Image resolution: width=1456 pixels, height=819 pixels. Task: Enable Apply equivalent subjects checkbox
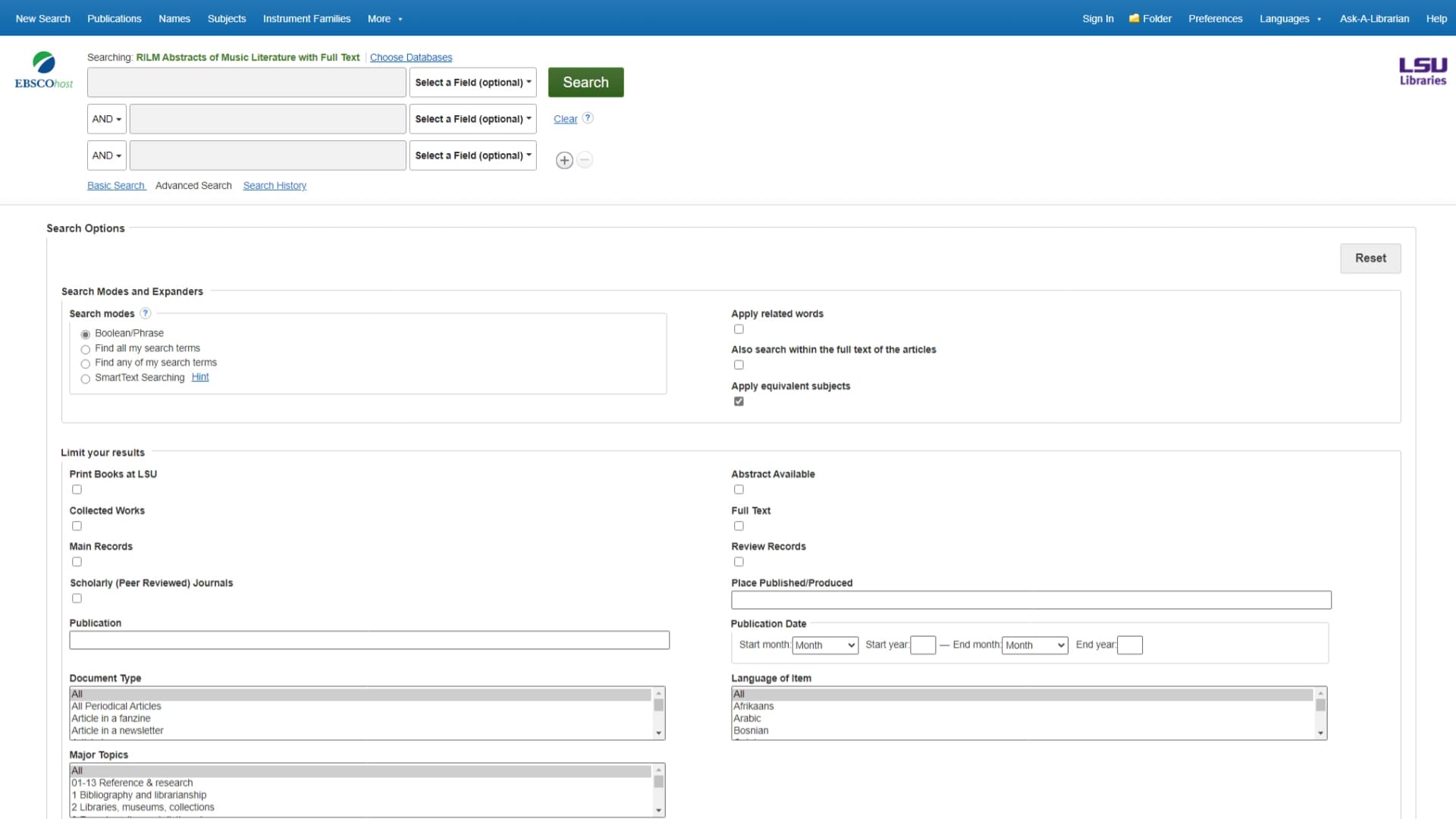click(x=739, y=401)
